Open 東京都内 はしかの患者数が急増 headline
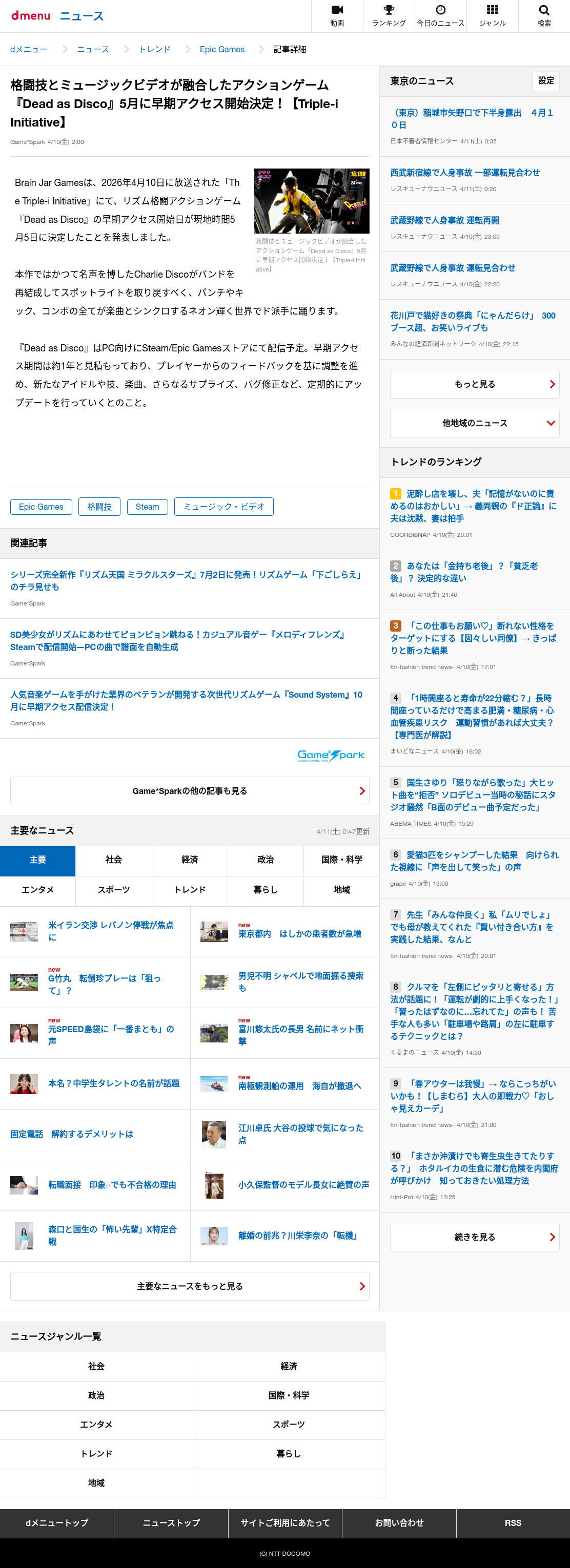Image resolution: width=570 pixels, height=1568 pixels. pyautogui.click(x=300, y=934)
